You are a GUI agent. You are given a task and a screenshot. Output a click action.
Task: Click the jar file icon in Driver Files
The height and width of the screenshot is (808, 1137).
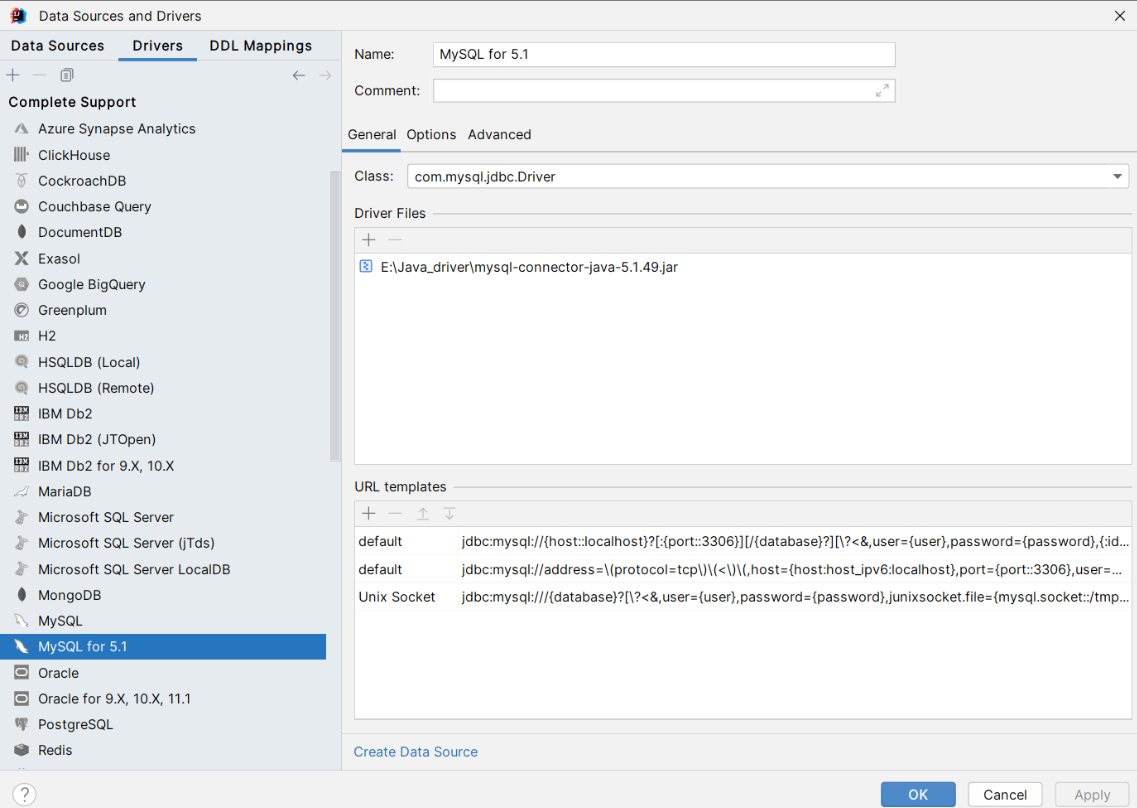tap(366, 267)
